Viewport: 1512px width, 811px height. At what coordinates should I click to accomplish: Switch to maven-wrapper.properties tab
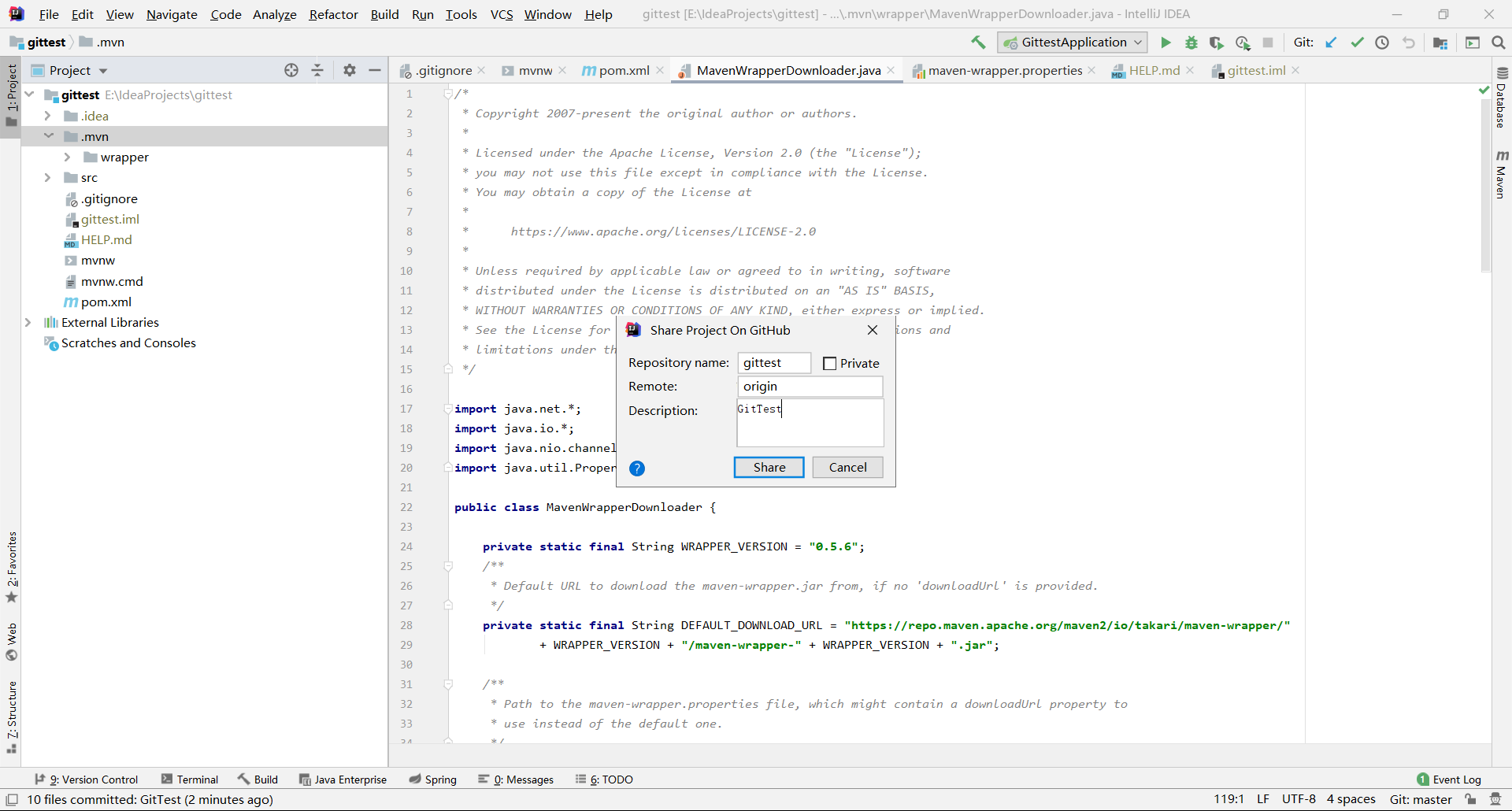pos(1005,70)
